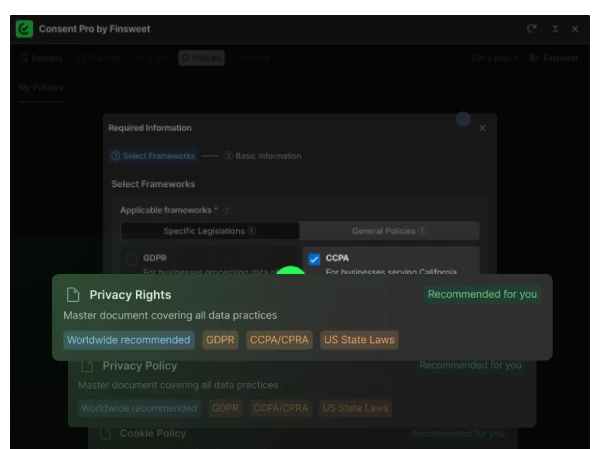
Task: Open the Logs tab
Action: coord(152,58)
